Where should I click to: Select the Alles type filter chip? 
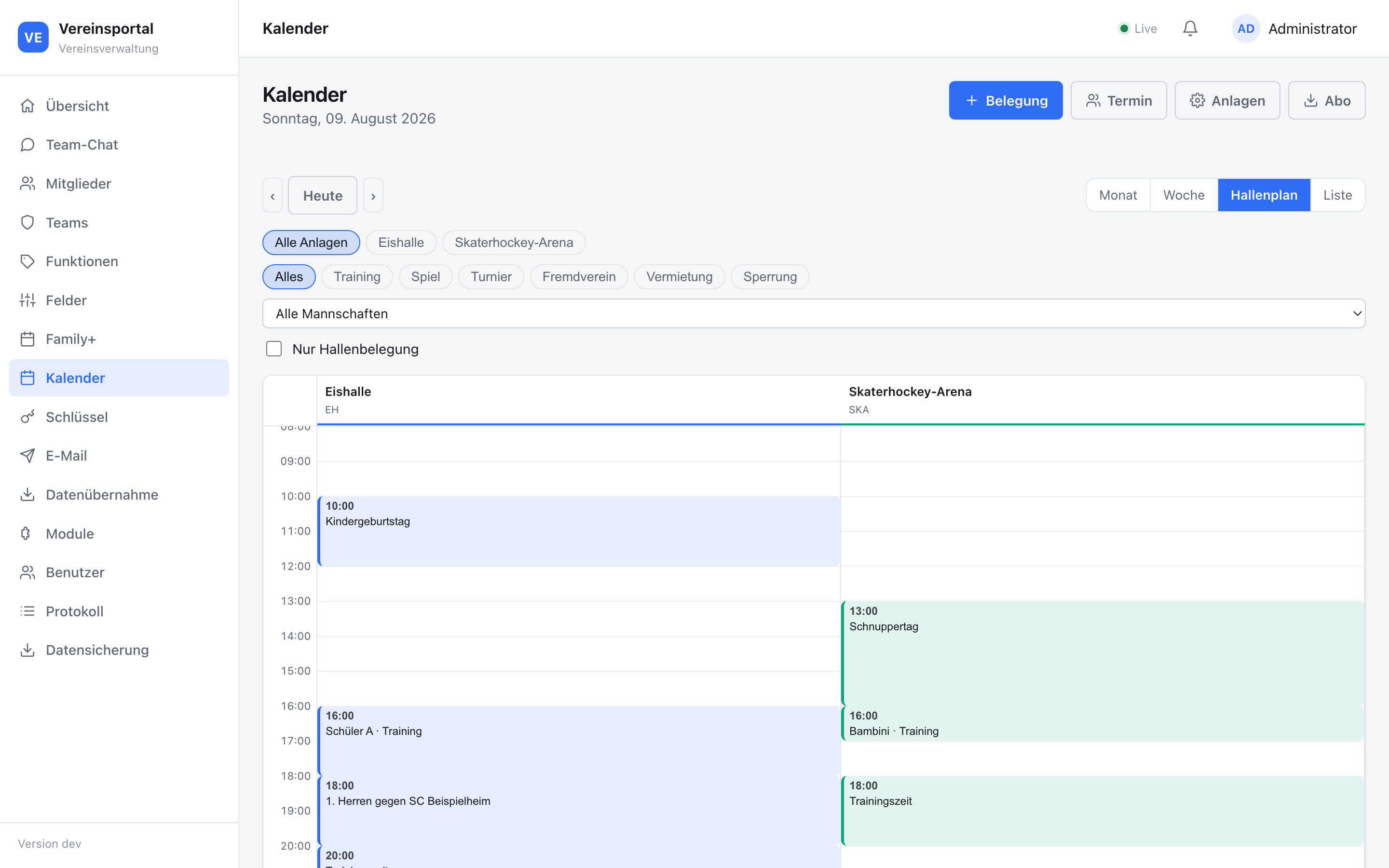[x=289, y=277]
